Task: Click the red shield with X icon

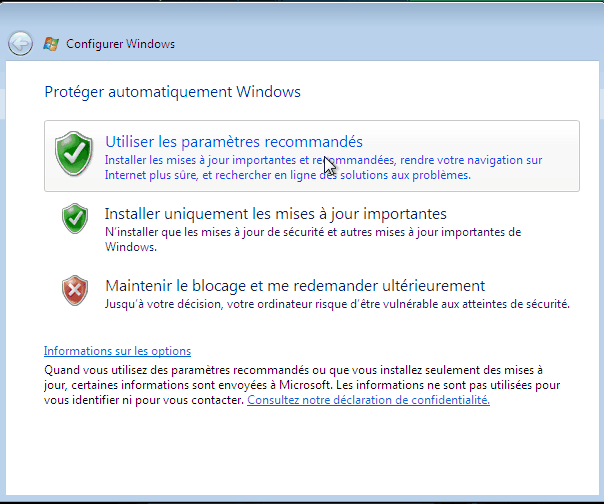Action: [x=75, y=290]
